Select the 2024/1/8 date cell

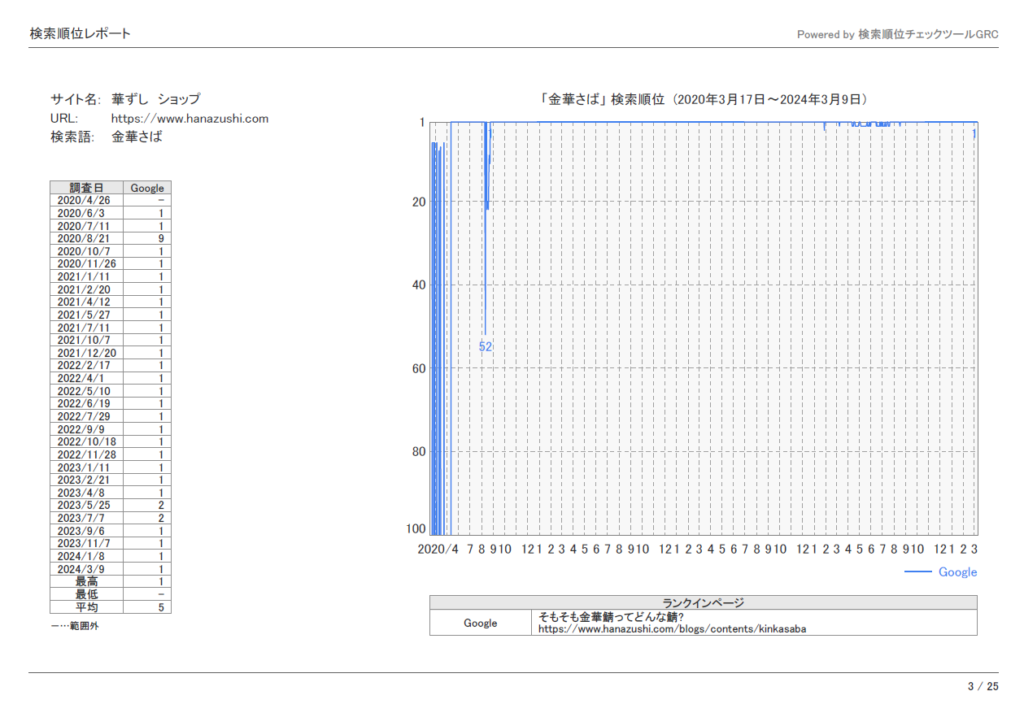tap(86, 557)
